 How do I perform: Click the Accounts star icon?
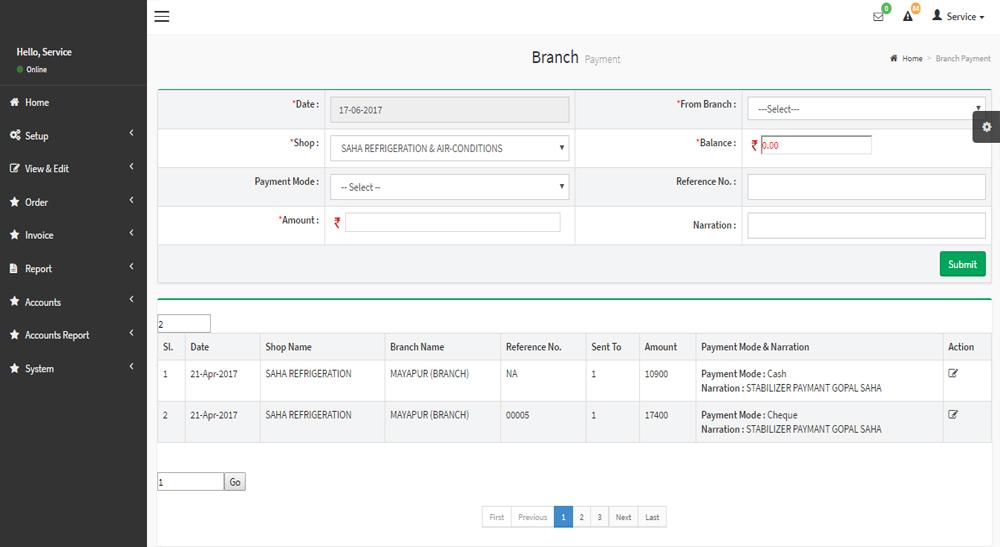(x=14, y=302)
